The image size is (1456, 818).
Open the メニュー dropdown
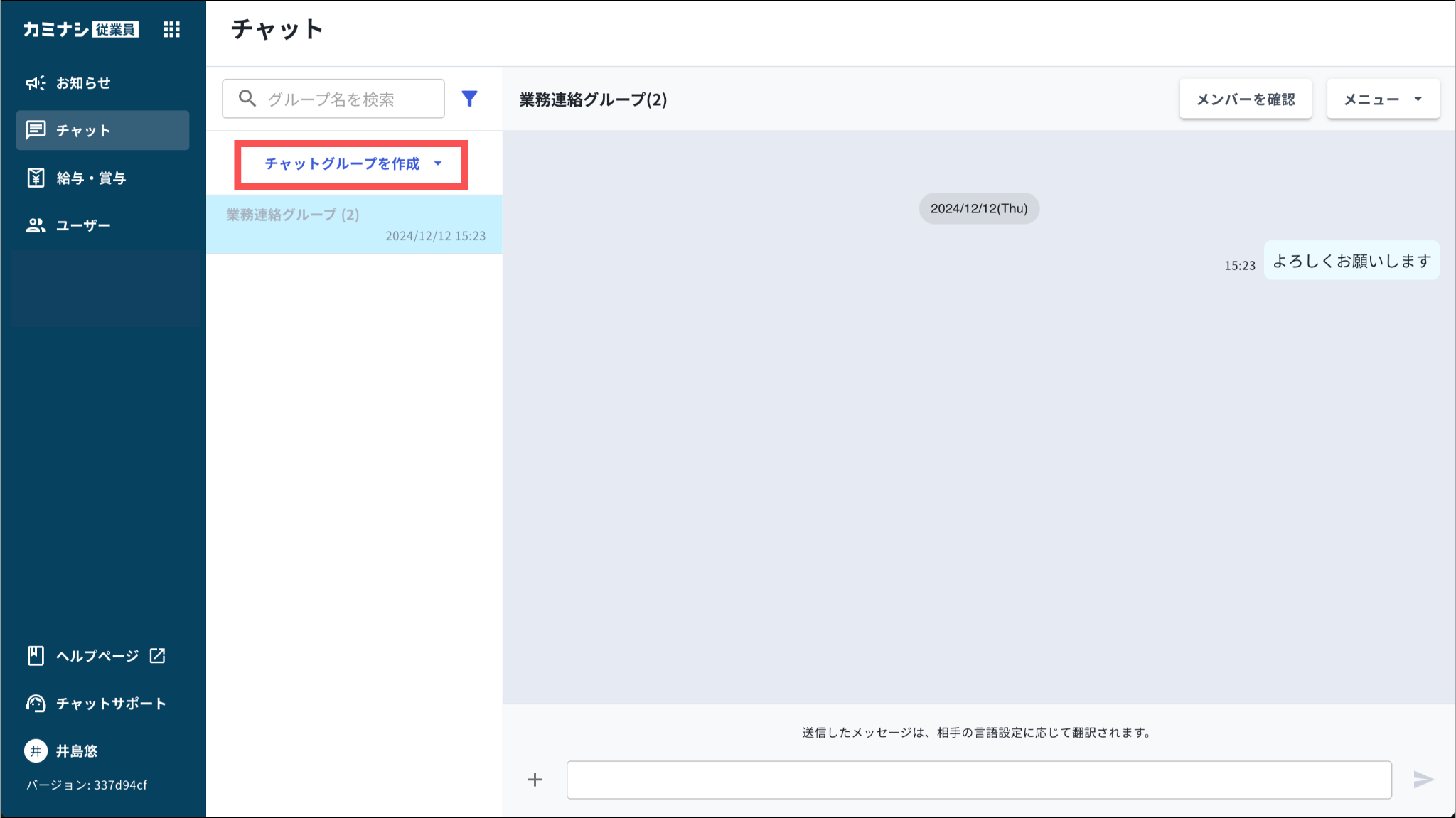1383,99
